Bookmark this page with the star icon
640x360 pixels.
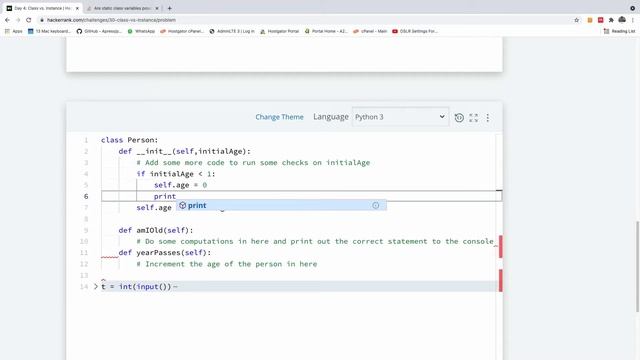(576, 20)
